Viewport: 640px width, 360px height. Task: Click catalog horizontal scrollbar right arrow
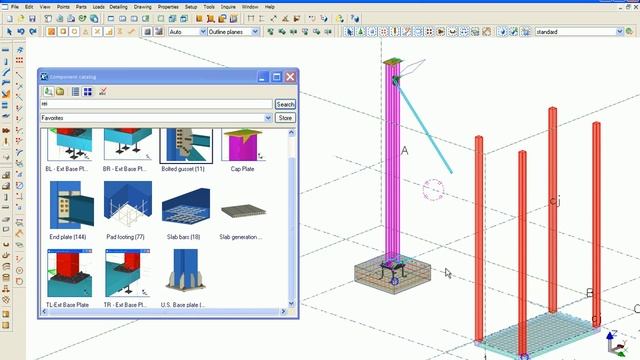tap(283, 311)
